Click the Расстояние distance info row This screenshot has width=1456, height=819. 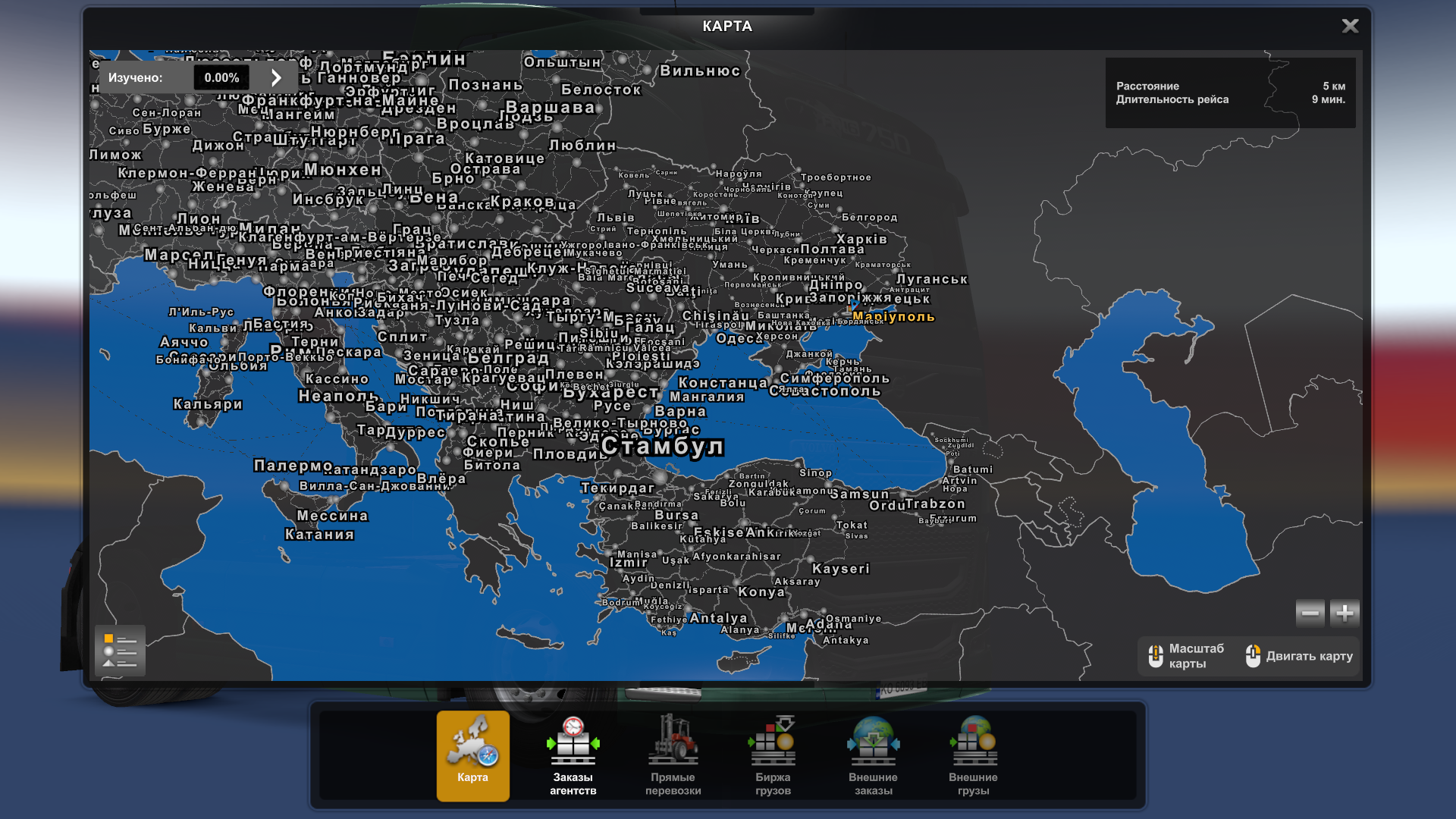pyautogui.click(x=1230, y=86)
